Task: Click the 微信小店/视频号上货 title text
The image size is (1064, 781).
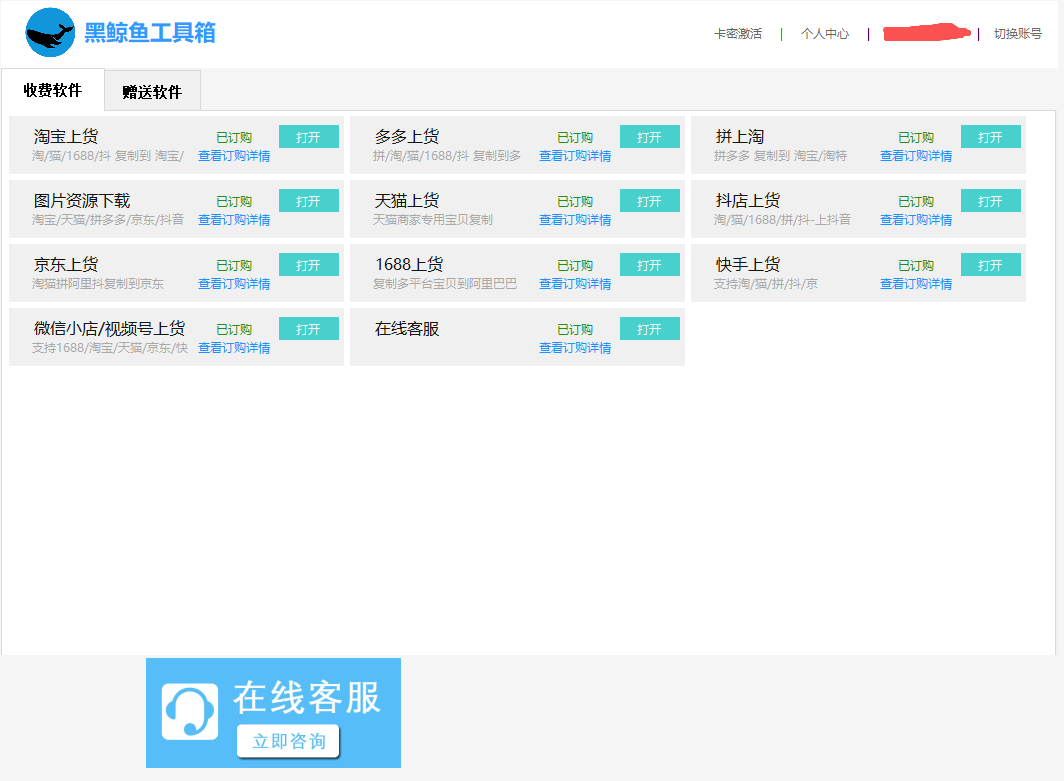Action: [109, 328]
